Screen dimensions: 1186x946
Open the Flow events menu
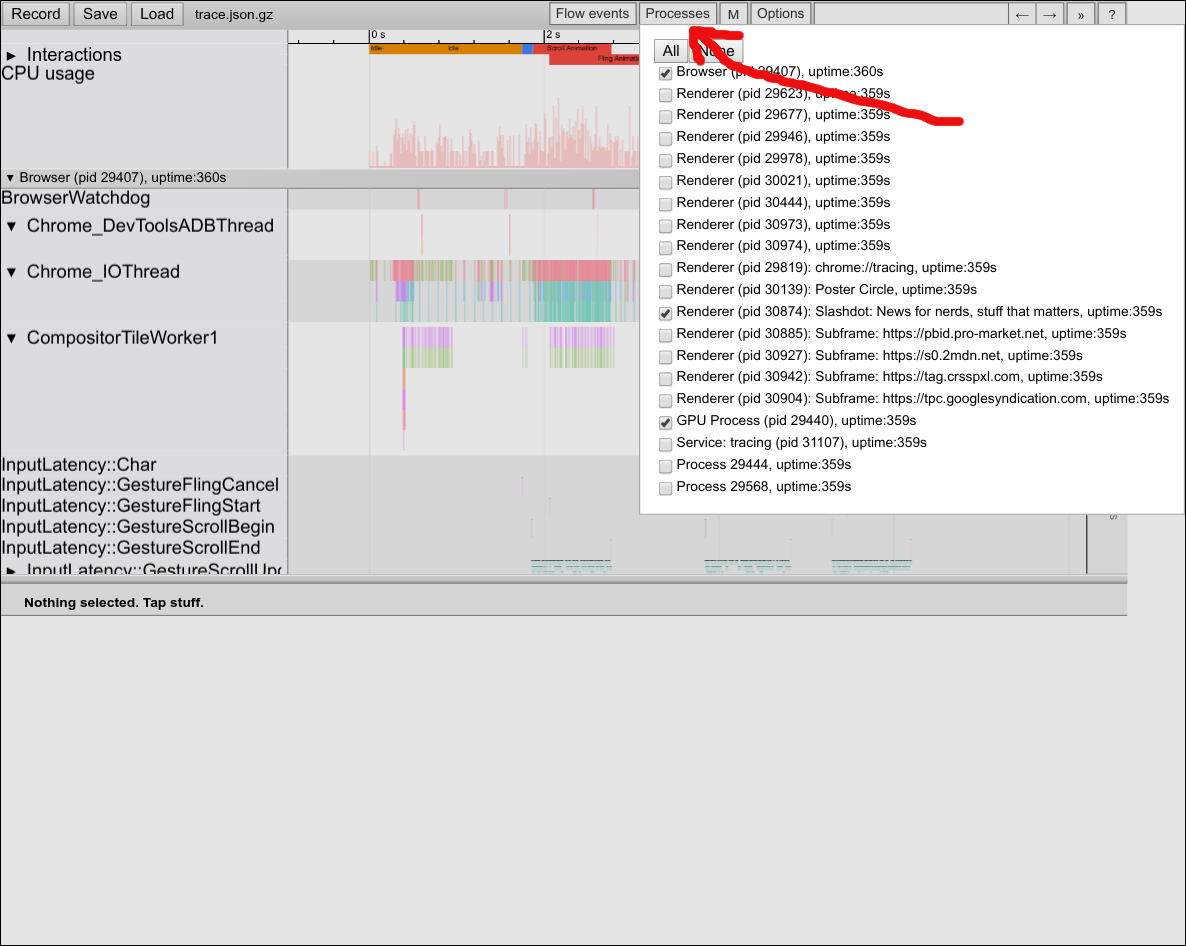592,14
